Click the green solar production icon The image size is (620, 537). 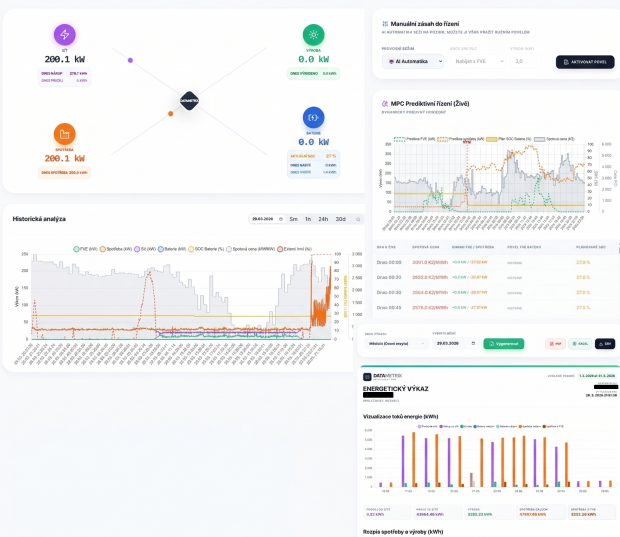314,35
